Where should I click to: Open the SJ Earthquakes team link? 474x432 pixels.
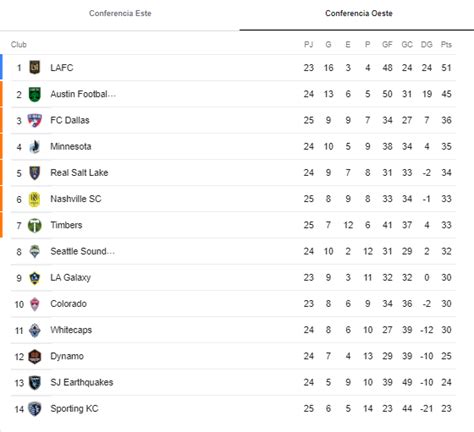(x=82, y=382)
